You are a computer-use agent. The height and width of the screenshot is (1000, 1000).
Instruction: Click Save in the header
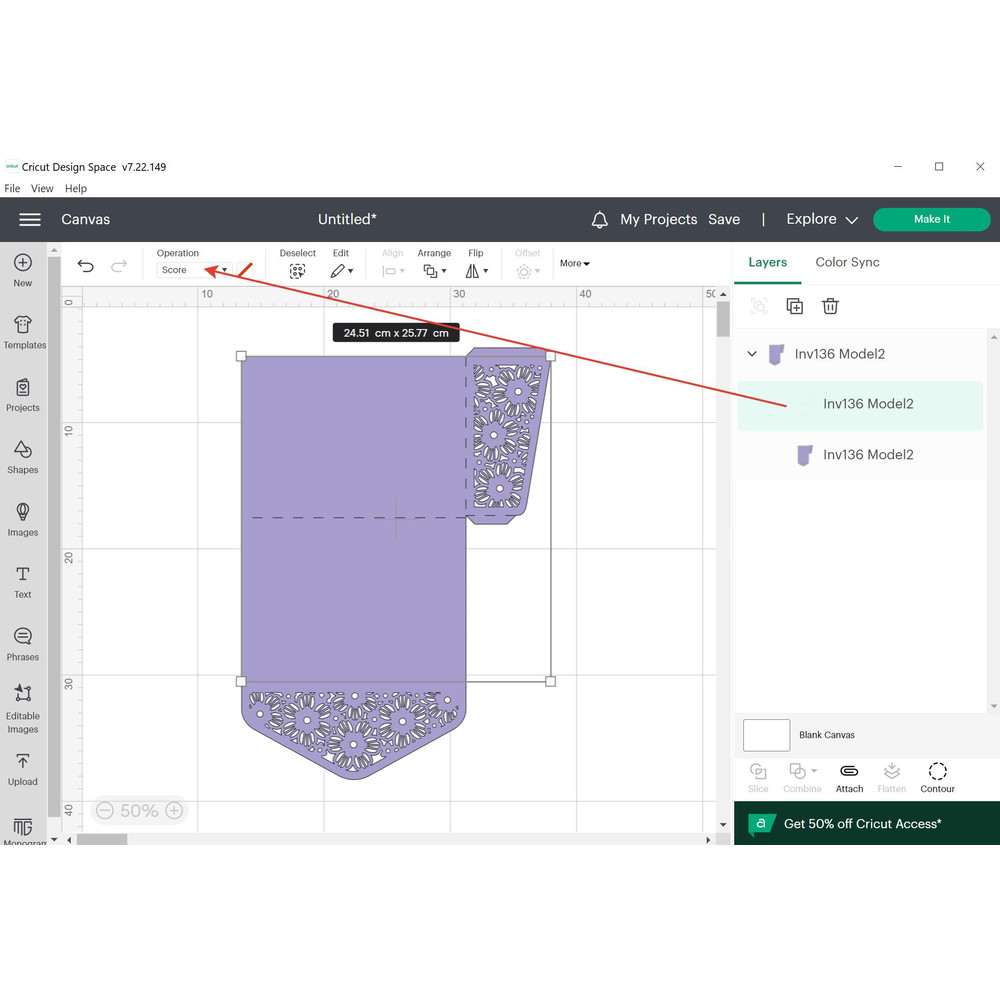point(724,219)
